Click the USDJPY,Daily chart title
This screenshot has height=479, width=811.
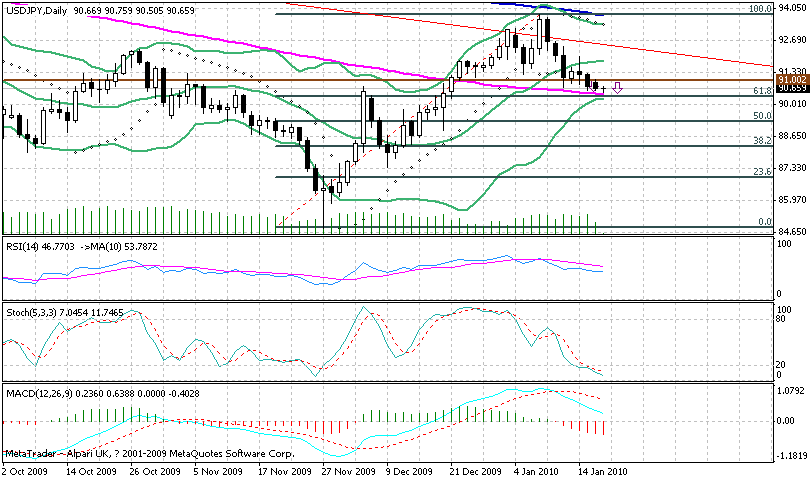coord(37,10)
